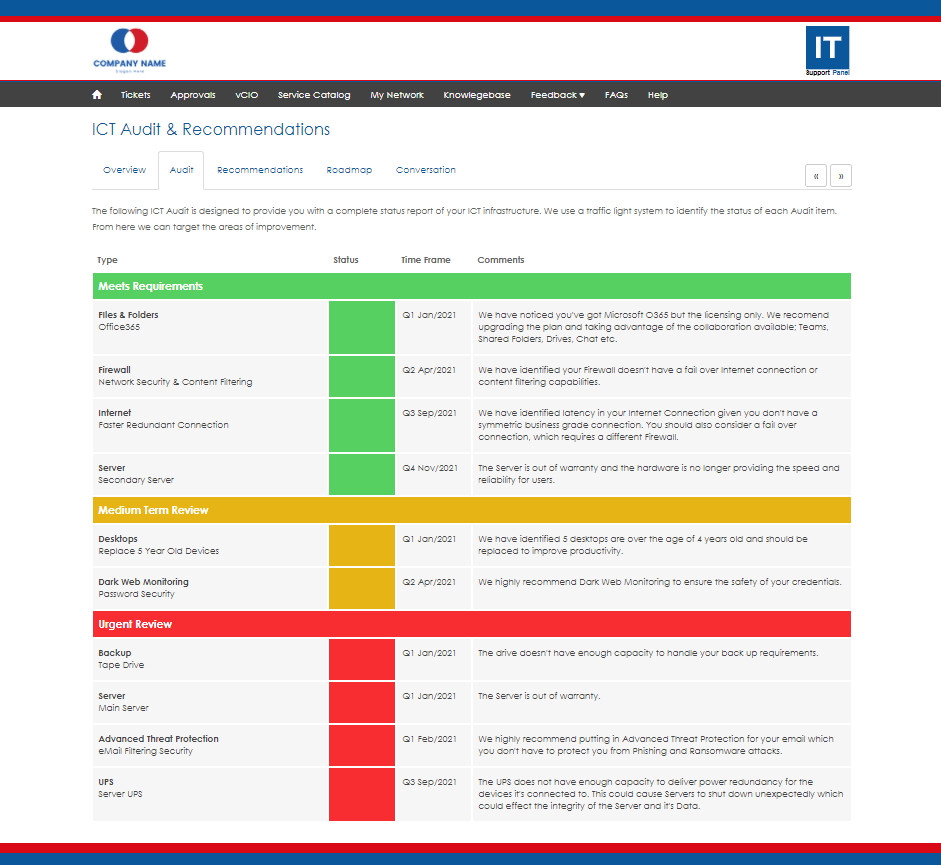The width and height of the screenshot is (941, 865).
Task: Switch to the Recommendations tab
Action: coord(260,170)
